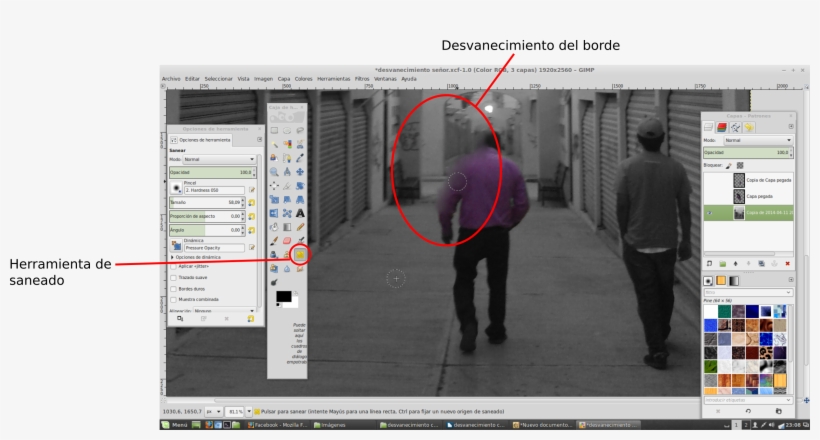Switch to Facebook Mozilla taskbar window
The image size is (820, 440).
[x=277, y=425]
